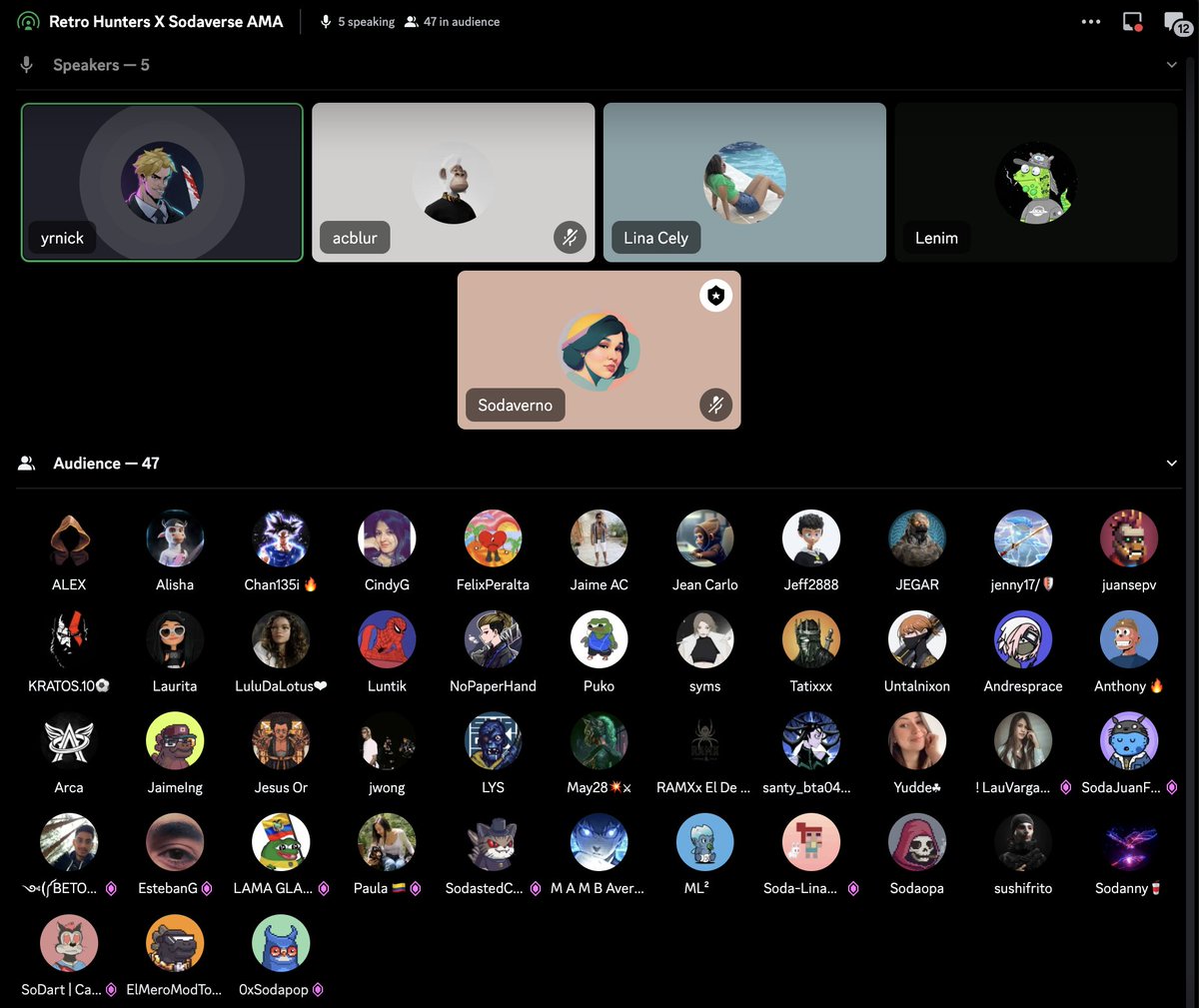This screenshot has height=1008, width=1199.
Task: Open santy_bta04's avatar
Action: click(x=810, y=740)
